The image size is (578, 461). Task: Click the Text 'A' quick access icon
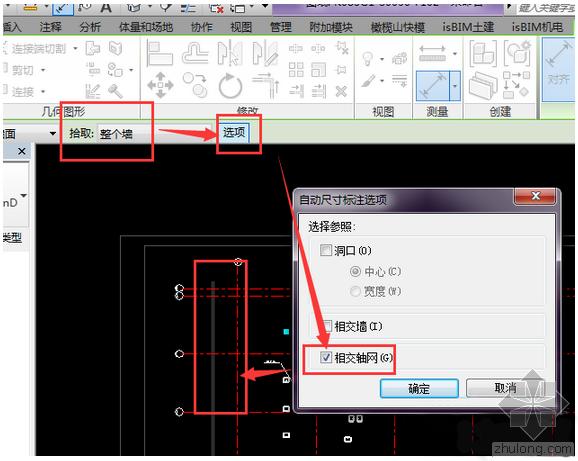106,8
